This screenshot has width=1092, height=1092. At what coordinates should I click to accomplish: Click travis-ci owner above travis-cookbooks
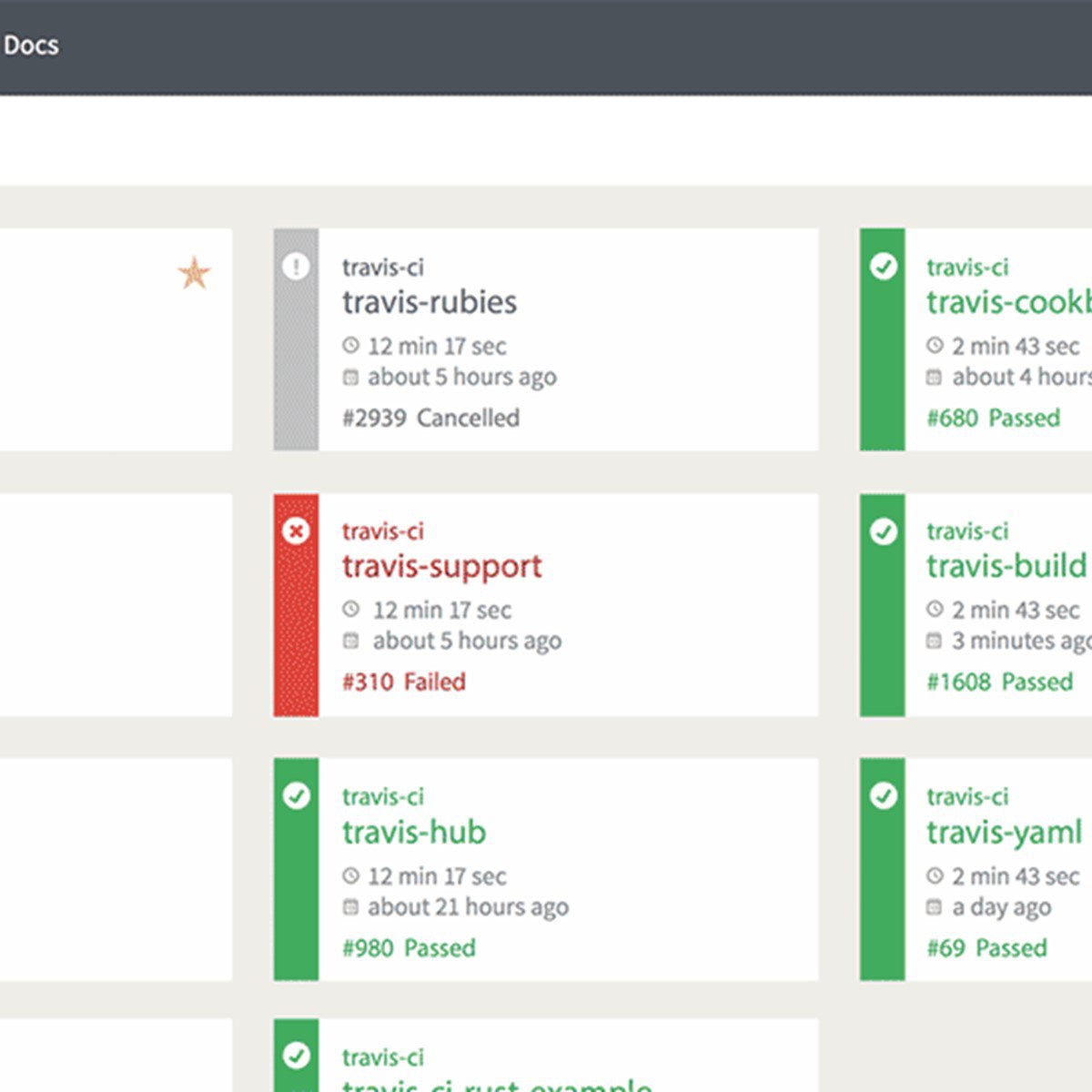pyautogui.click(x=967, y=267)
